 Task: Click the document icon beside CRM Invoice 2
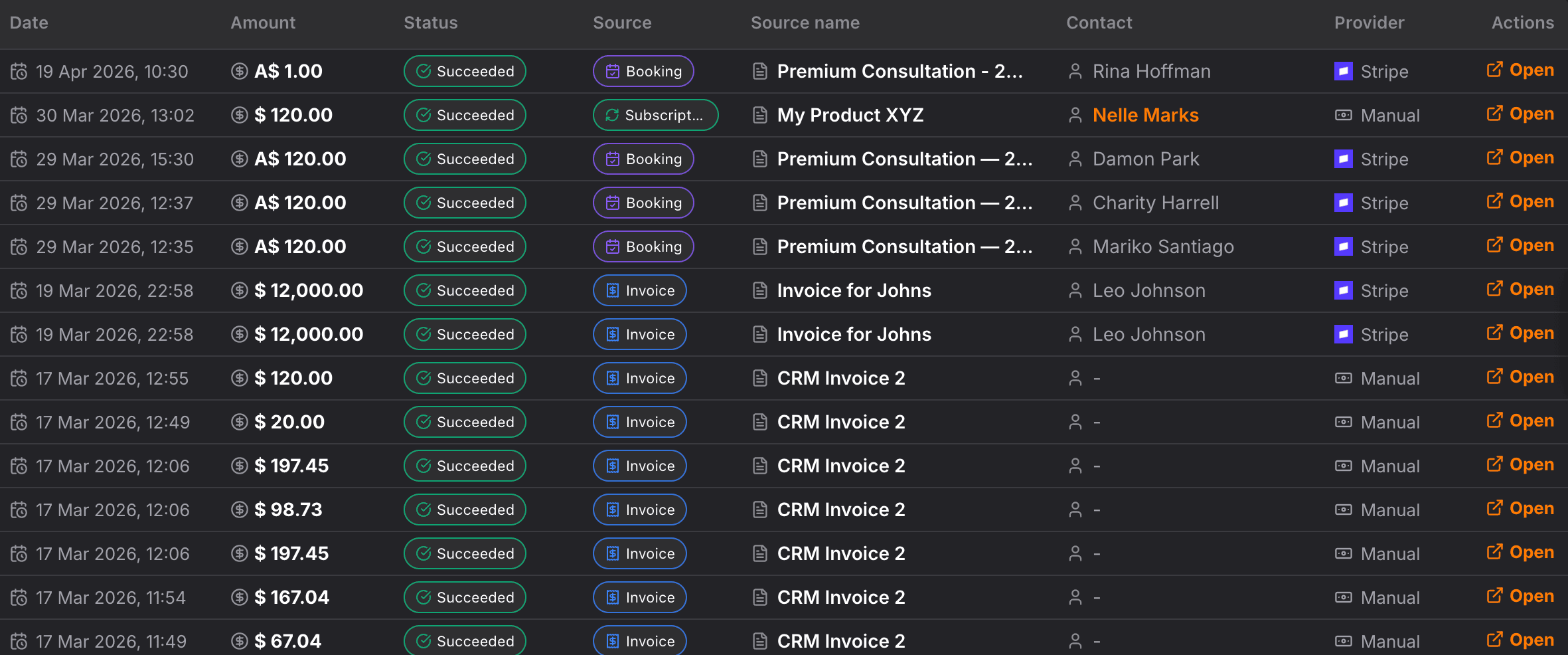(x=759, y=378)
